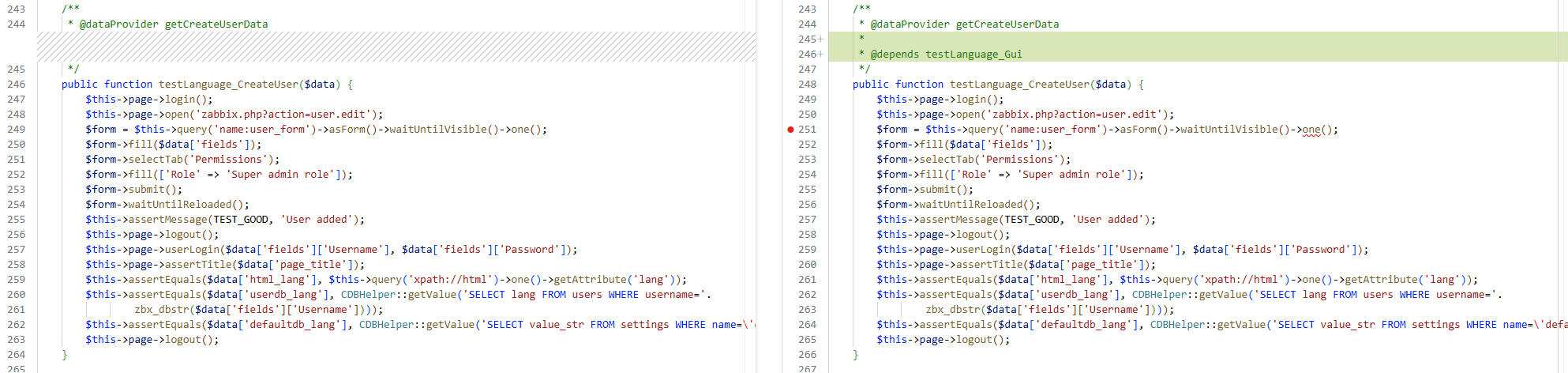Screen dimensions: 1568x373
Task: Click 'CDBHelper' on right pane line 264
Action: pyautogui.click(x=1177, y=325)
